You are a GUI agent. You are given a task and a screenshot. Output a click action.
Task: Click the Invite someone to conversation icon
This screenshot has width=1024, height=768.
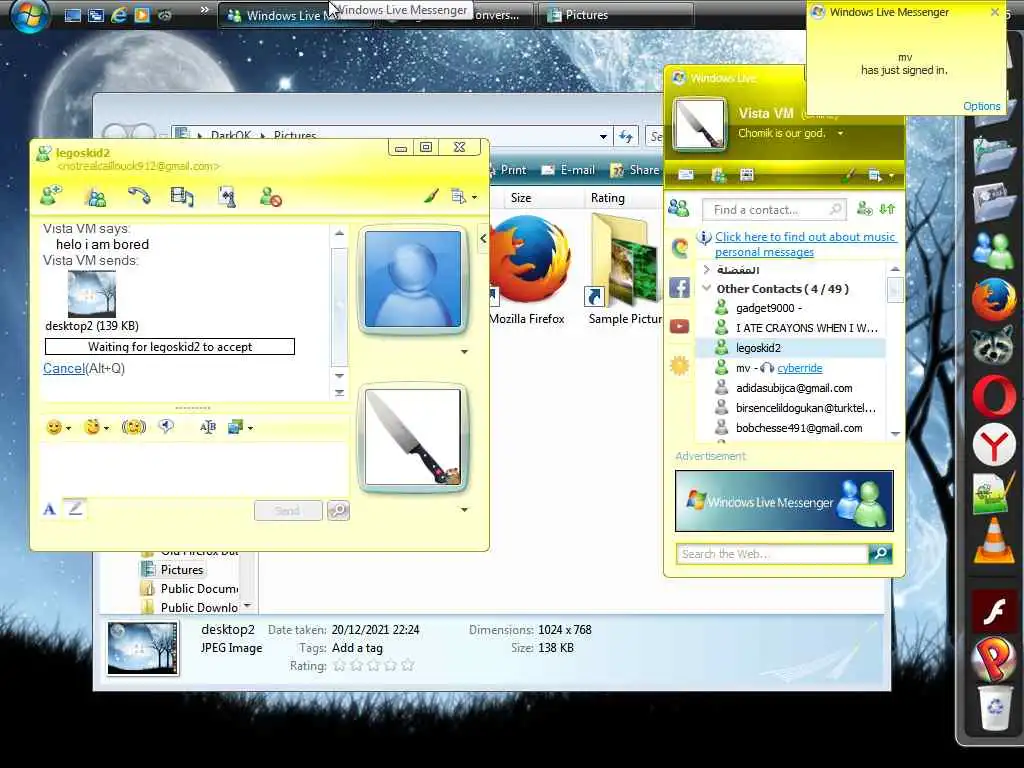50,195
